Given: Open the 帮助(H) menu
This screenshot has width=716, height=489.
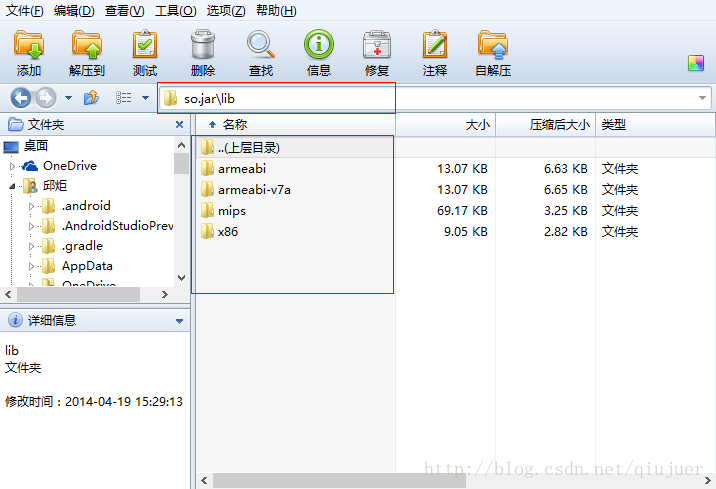Looking at the screenshot, I should [x=276, y=11].
